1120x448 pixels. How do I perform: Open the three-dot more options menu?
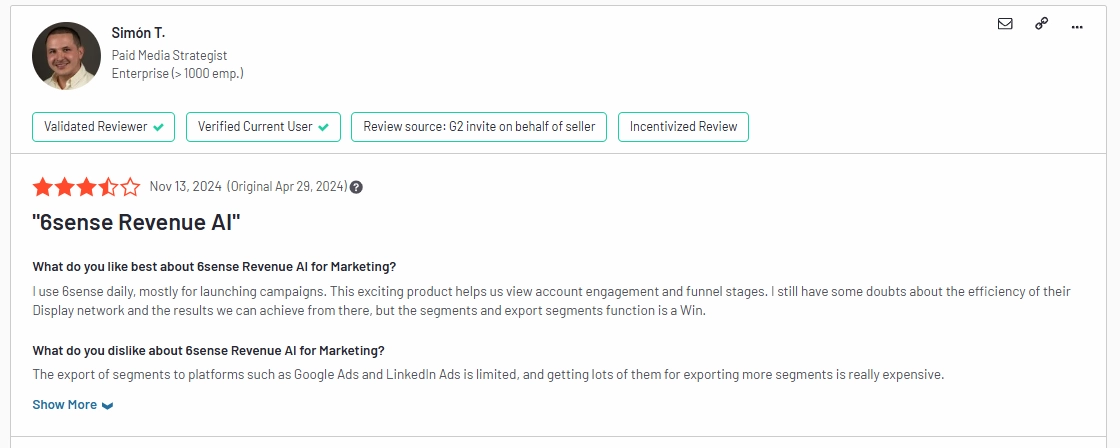click(1077, 26)
